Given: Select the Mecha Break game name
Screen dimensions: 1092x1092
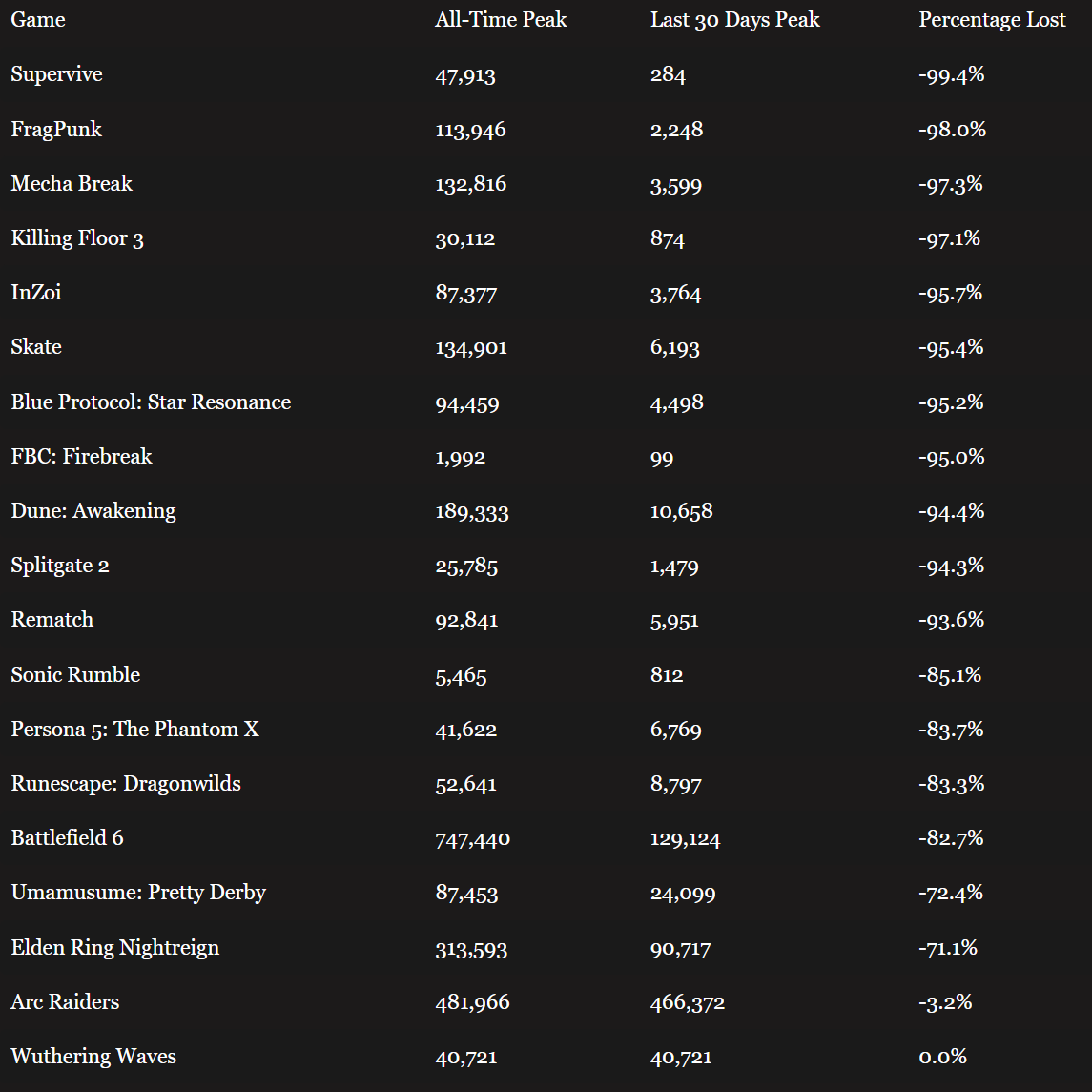Looking at the screenshot, I should [x=72, y=184].
